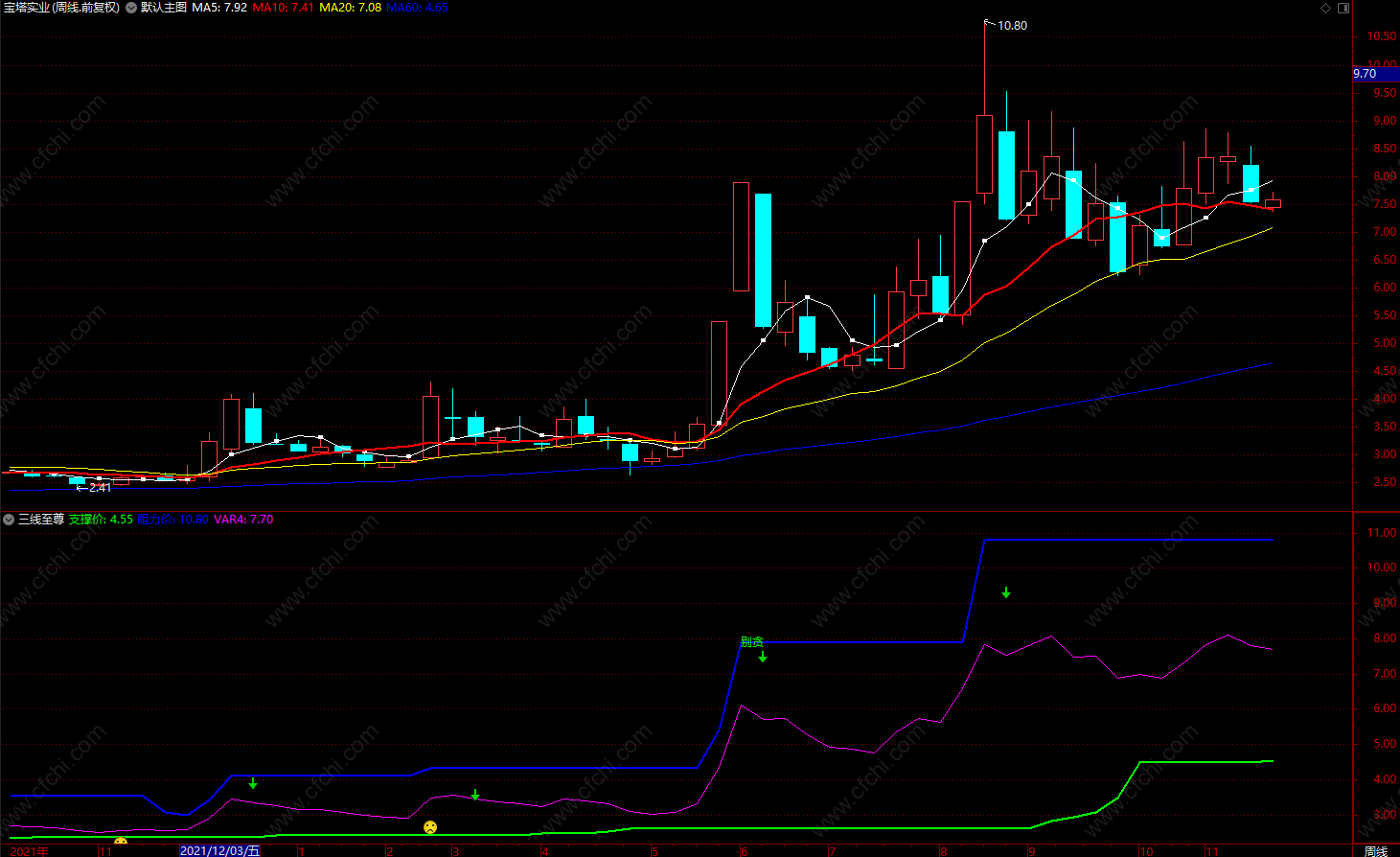Click the 5.00 label on the main price axis
The height and width of the screenshot is (857, 1400).
tap(1385, 343)
